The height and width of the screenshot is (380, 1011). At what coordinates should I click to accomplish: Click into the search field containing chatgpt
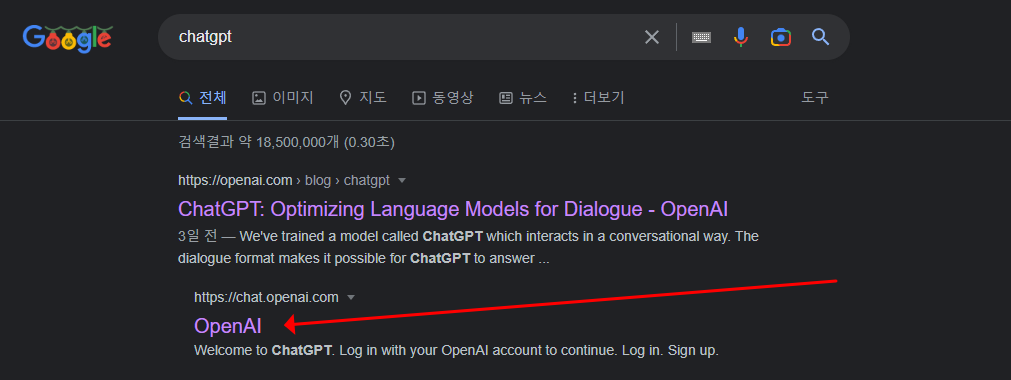406,37
